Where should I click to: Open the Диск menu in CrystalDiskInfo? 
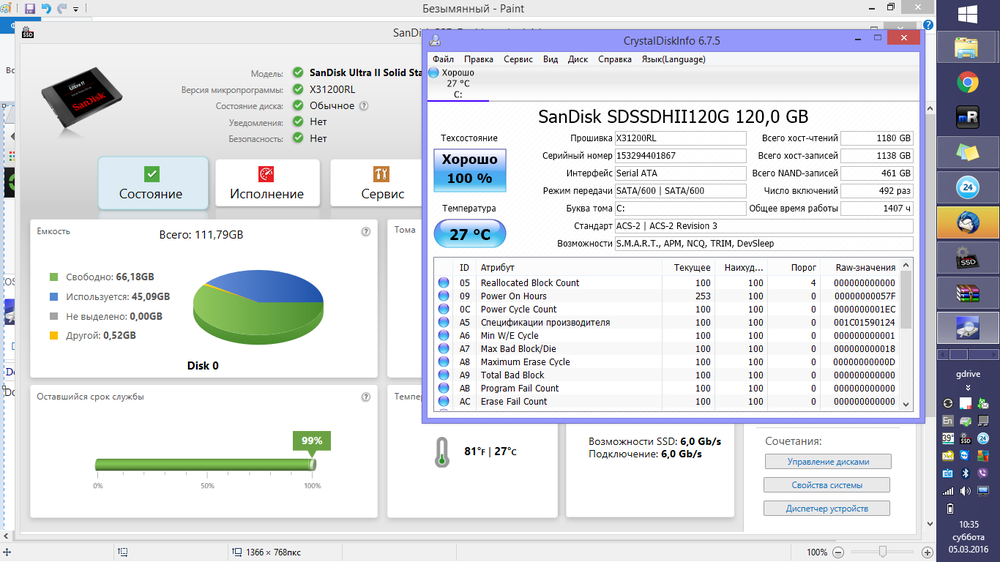pyautogui.click(x=578, y=59)
